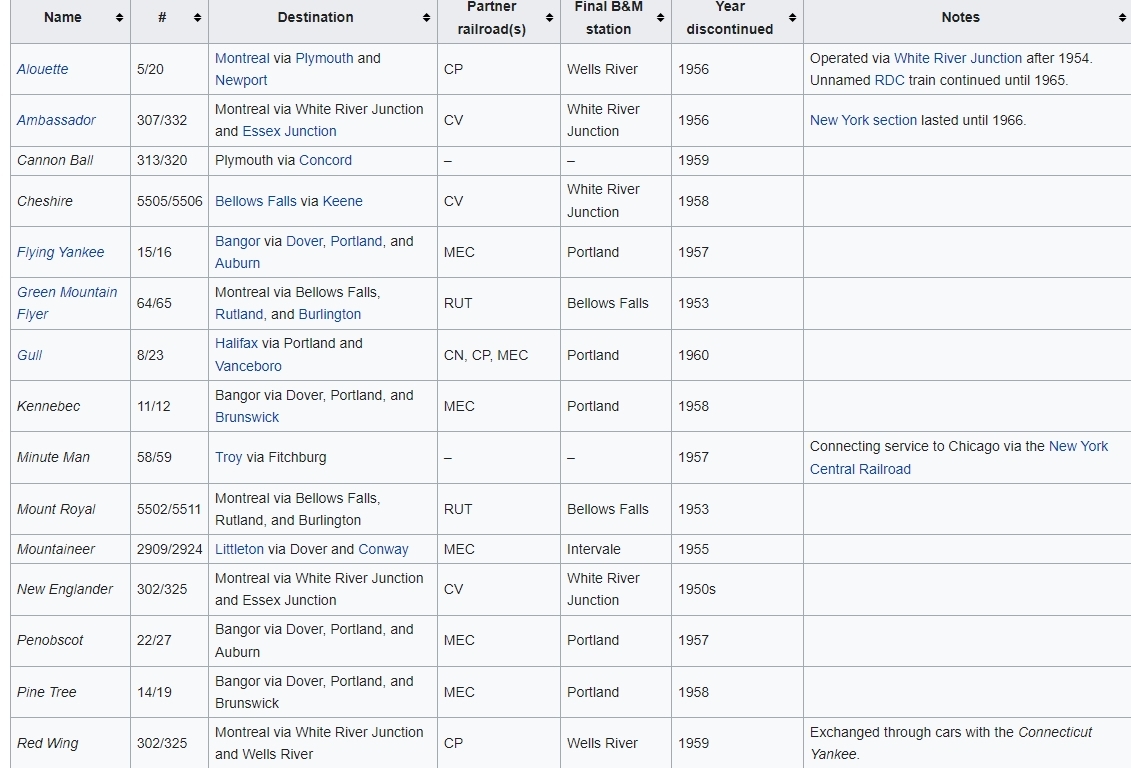Open the RDC link in notes
Viewport: 1131px width, 768px height.
(889, 80)
